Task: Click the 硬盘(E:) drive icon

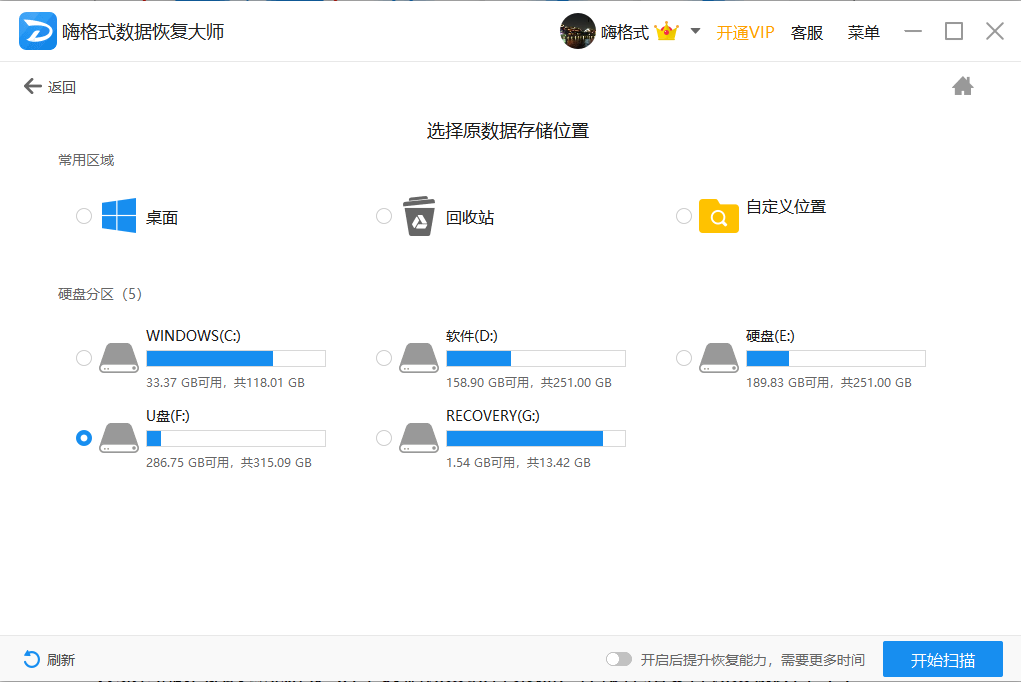Action: (719, 358)
